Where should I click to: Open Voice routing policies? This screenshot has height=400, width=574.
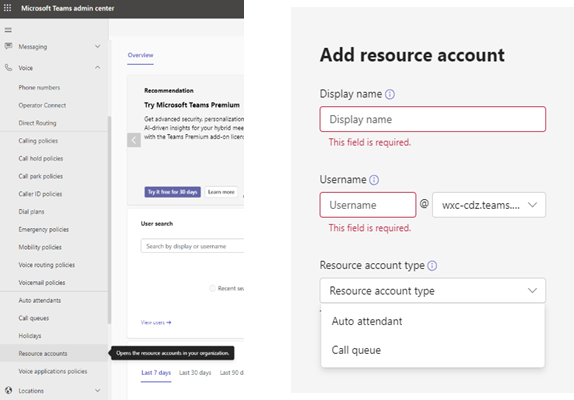click(46, 265)
